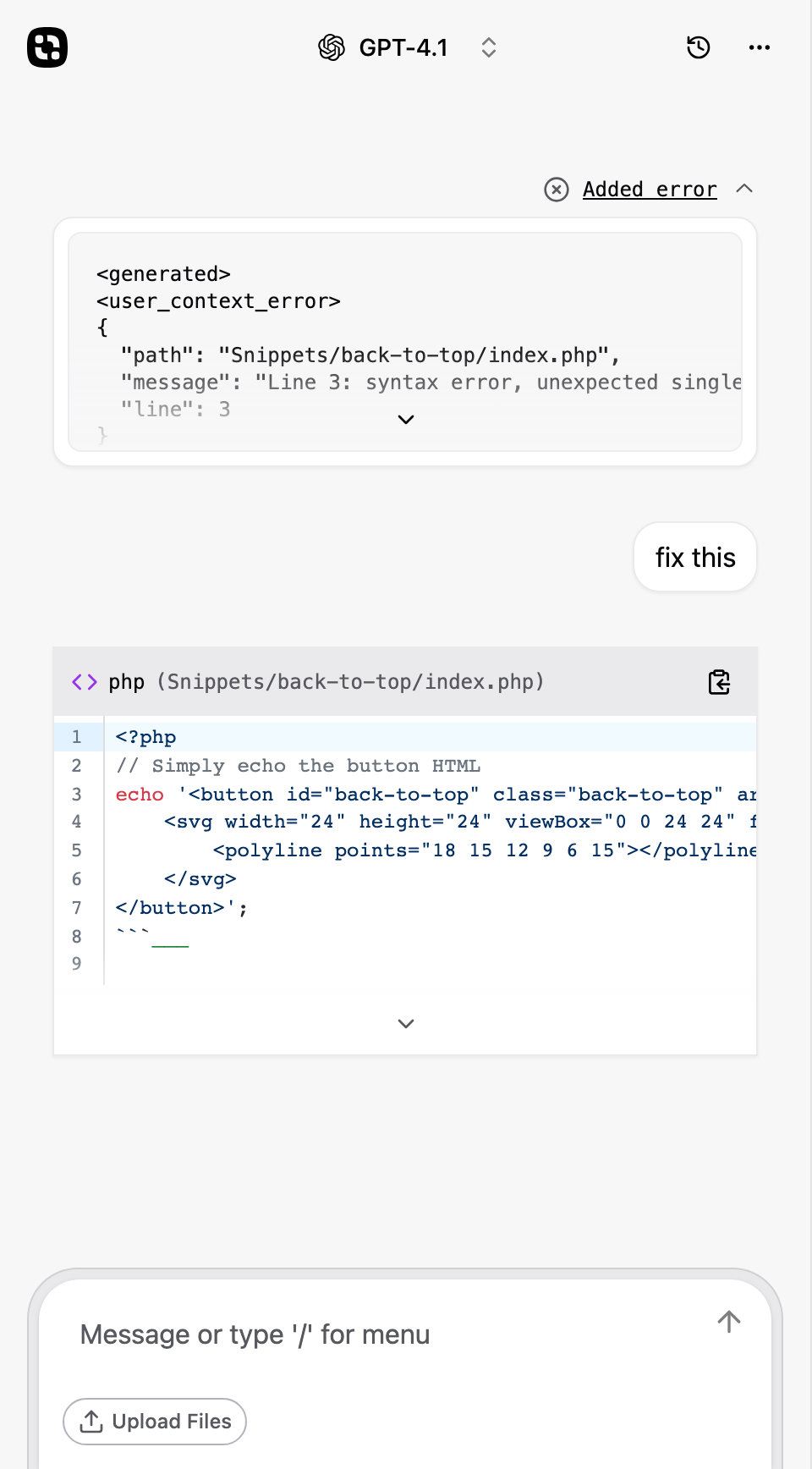Open the up-down chevrons beside the model name
The width and height of the screenshot is (812, 1469).
click(x=488, y=47)
